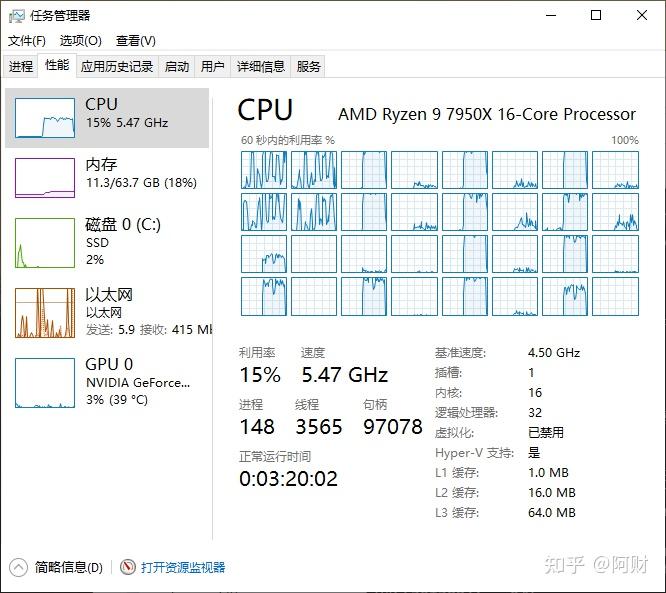Viewport: 666px width, 593px height.
Task: Click the 简略信息(D) button text
Action: 69,567
